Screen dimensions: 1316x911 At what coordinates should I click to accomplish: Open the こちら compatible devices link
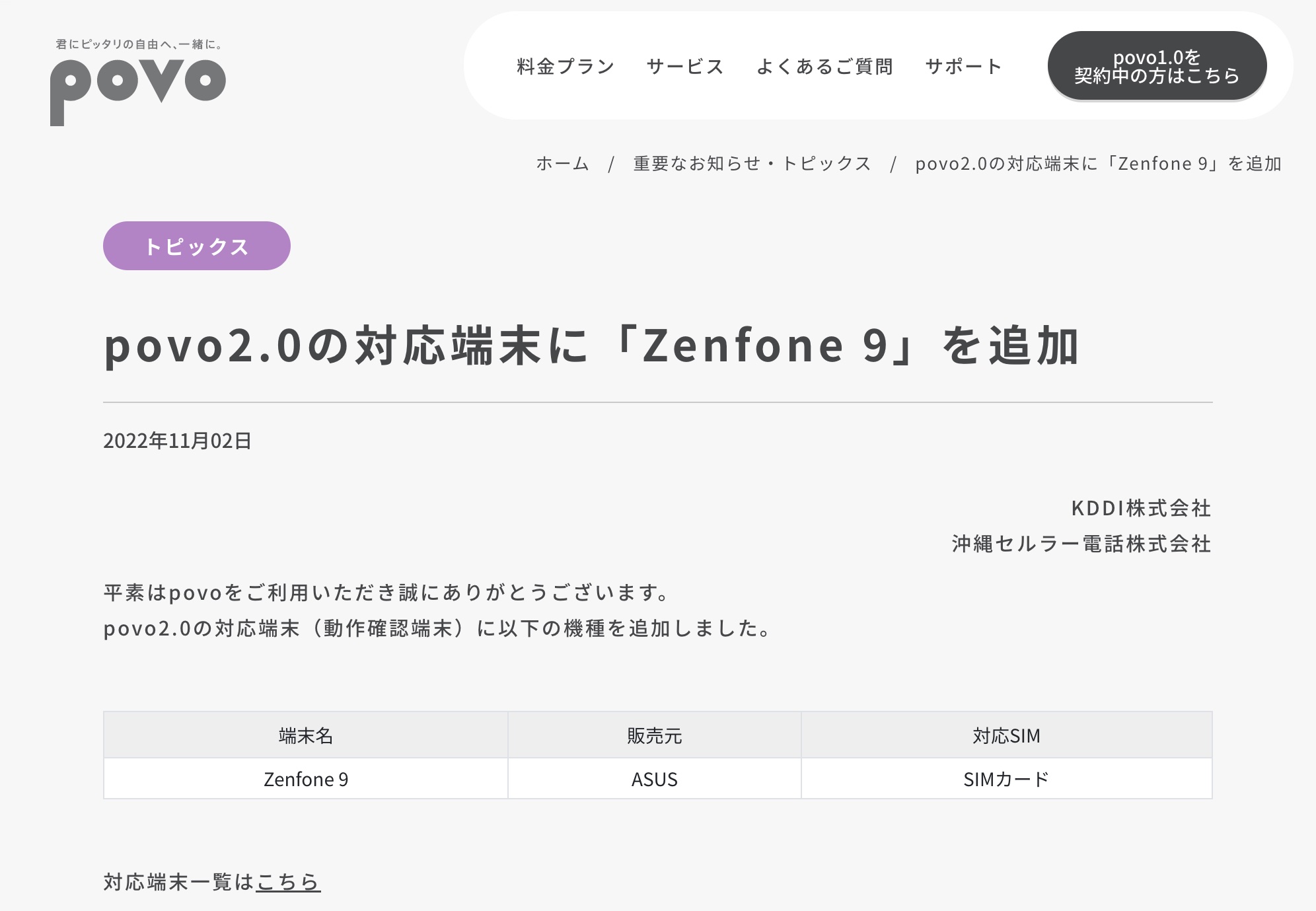click(x=288, y=882)
